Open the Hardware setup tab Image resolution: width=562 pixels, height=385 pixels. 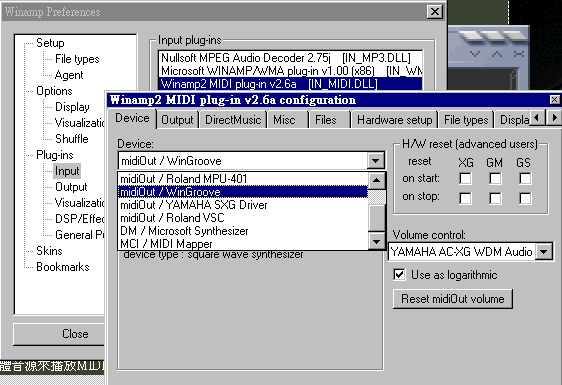(x=394, y=120)
